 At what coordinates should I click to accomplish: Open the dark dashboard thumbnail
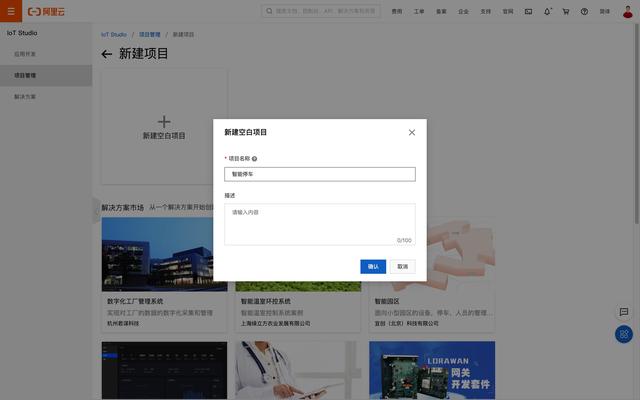coord(164,370)
